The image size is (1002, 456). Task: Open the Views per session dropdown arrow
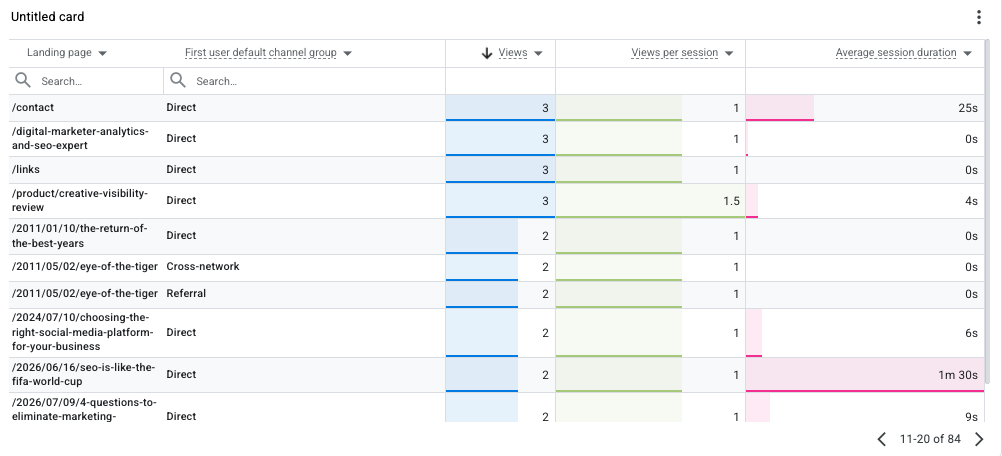729,53
